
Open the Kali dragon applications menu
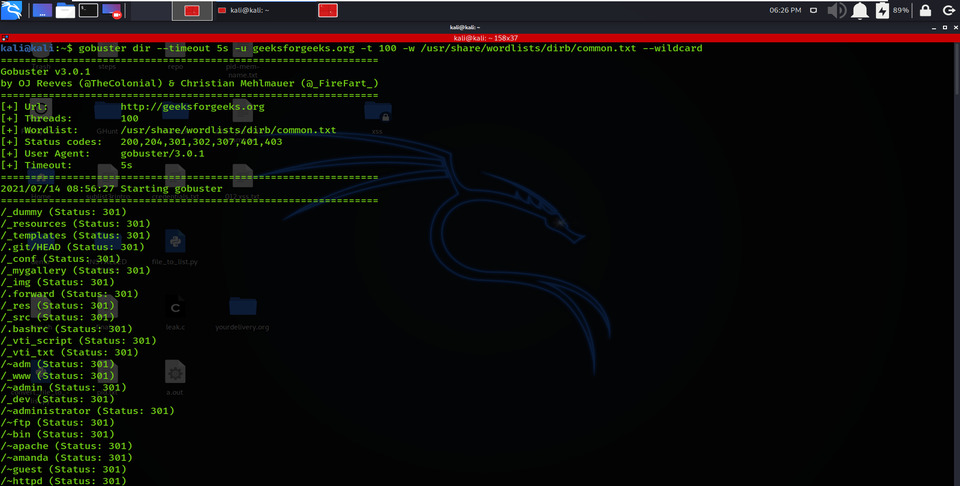(x=11, y=10)
